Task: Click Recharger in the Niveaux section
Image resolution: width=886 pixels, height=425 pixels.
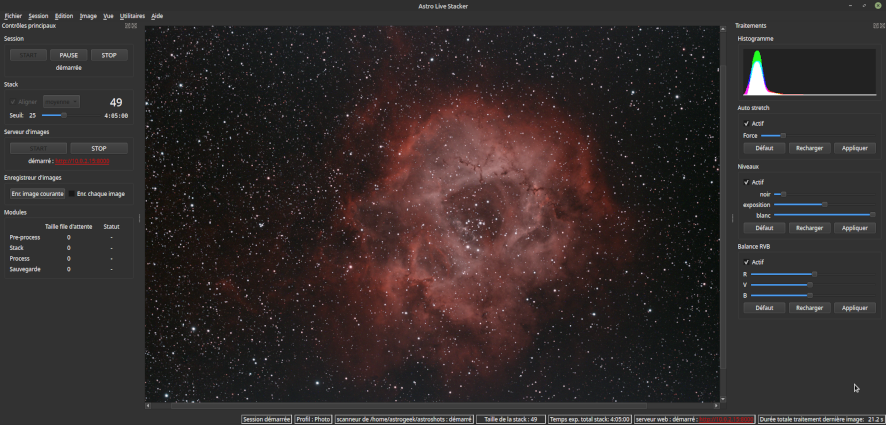Action: [x=809, y=228]
